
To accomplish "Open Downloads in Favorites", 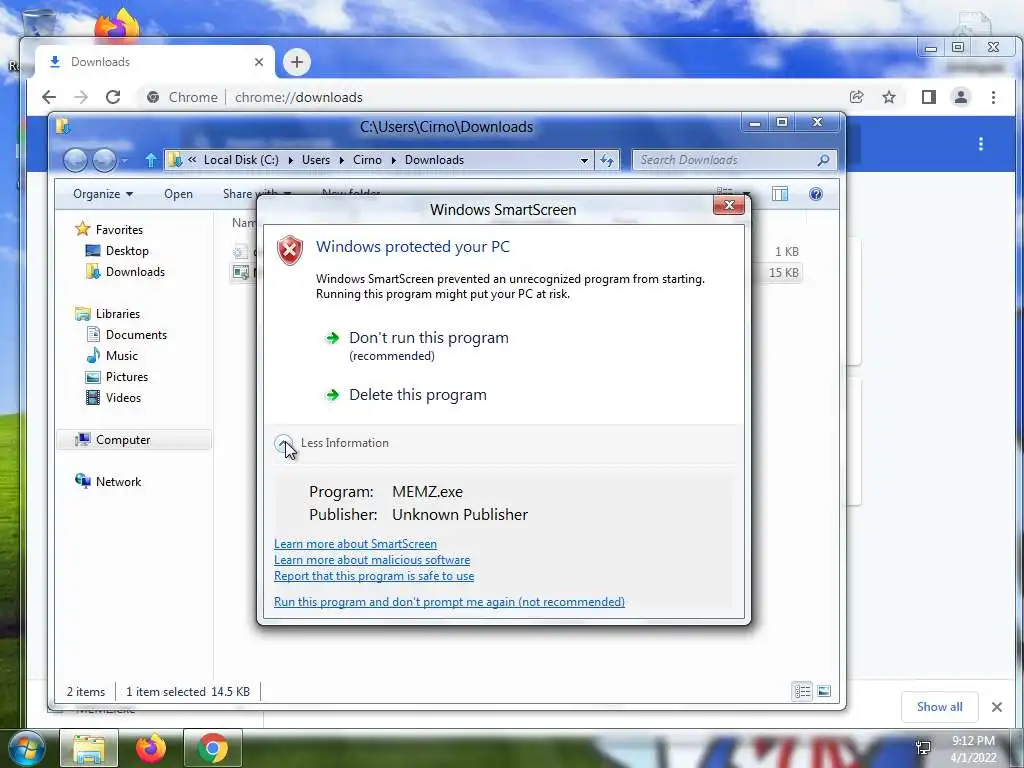I will click(135, 272).
